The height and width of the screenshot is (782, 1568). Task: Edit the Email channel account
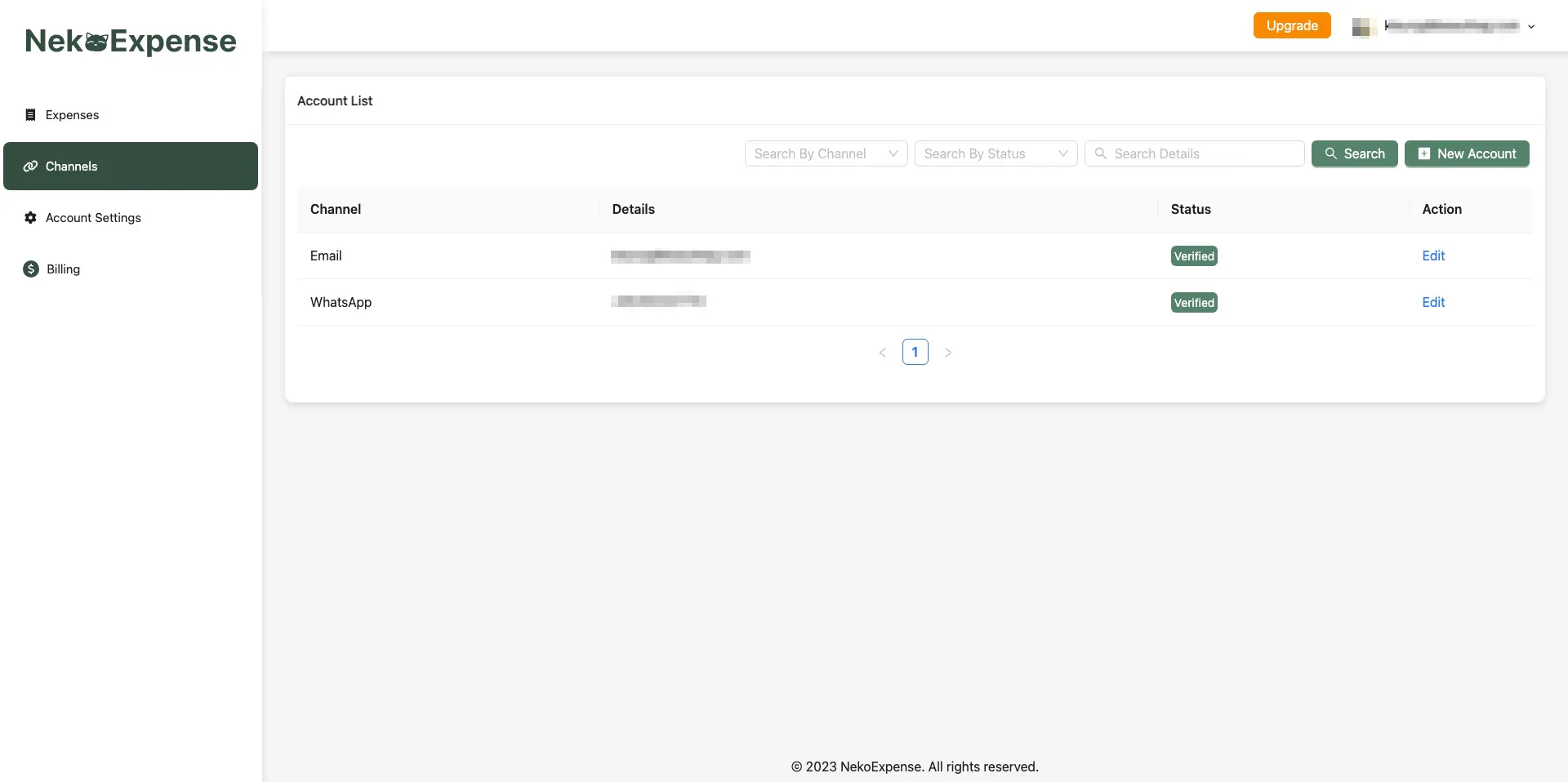pyautogui.click(x=1433, y=256)
